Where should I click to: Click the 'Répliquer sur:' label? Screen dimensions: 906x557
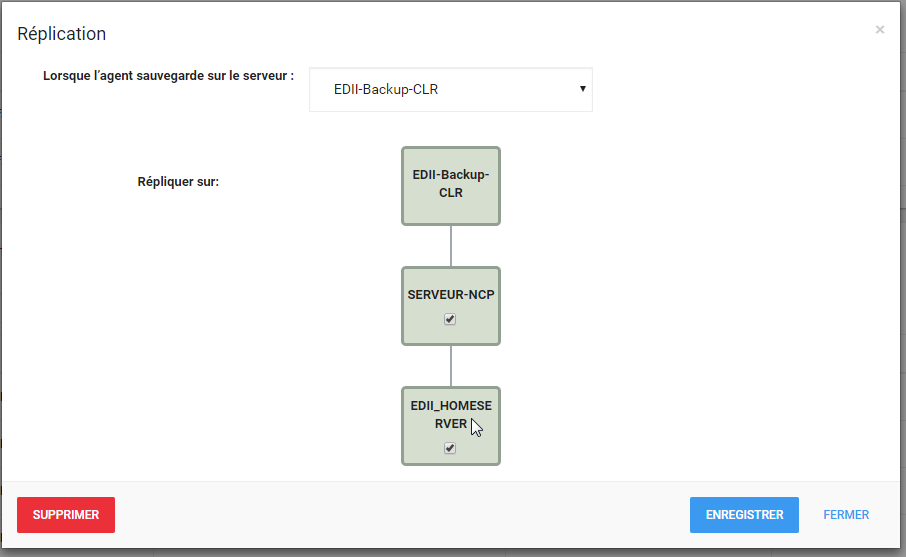click(x=178, y=182)
